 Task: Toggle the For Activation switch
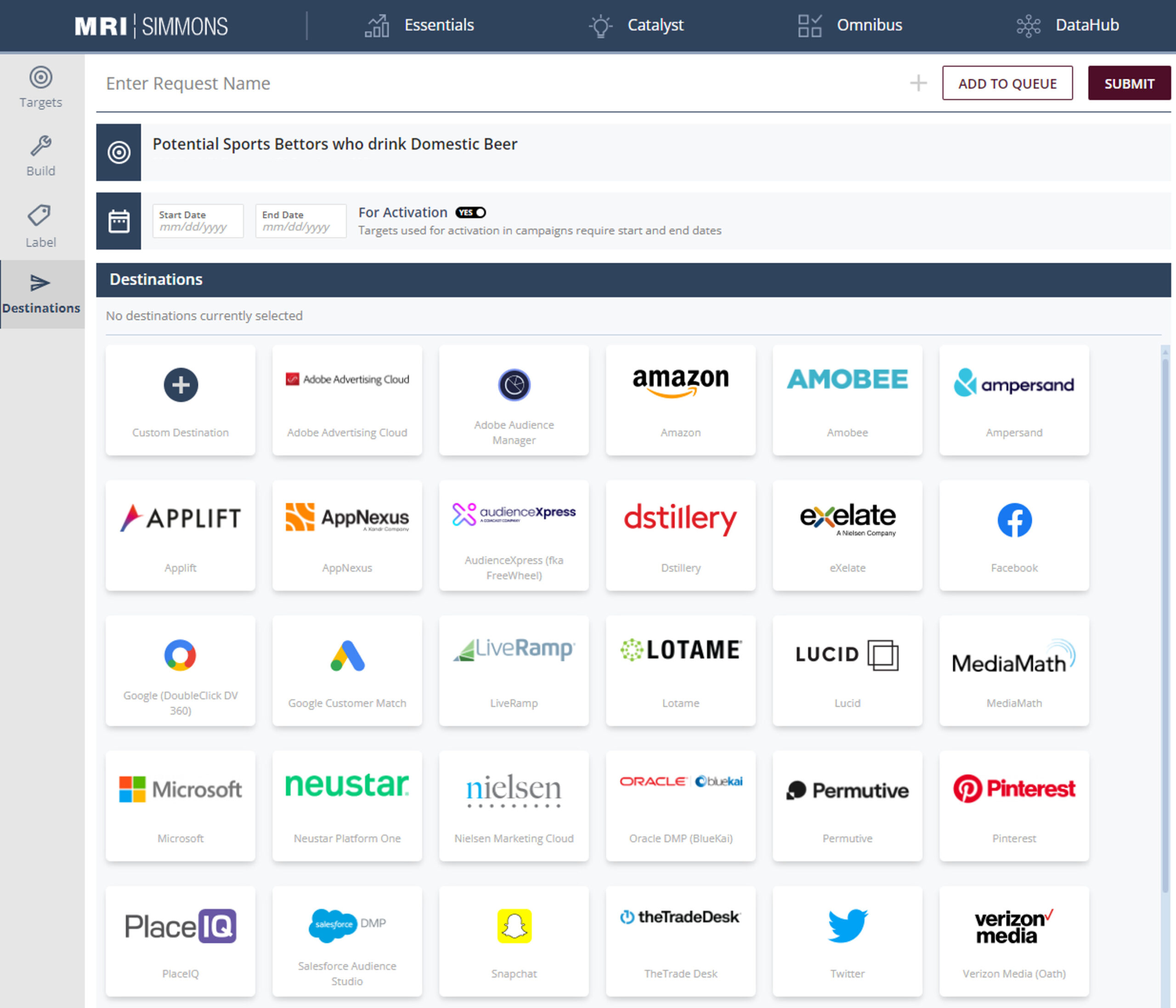tap(470, 213)
